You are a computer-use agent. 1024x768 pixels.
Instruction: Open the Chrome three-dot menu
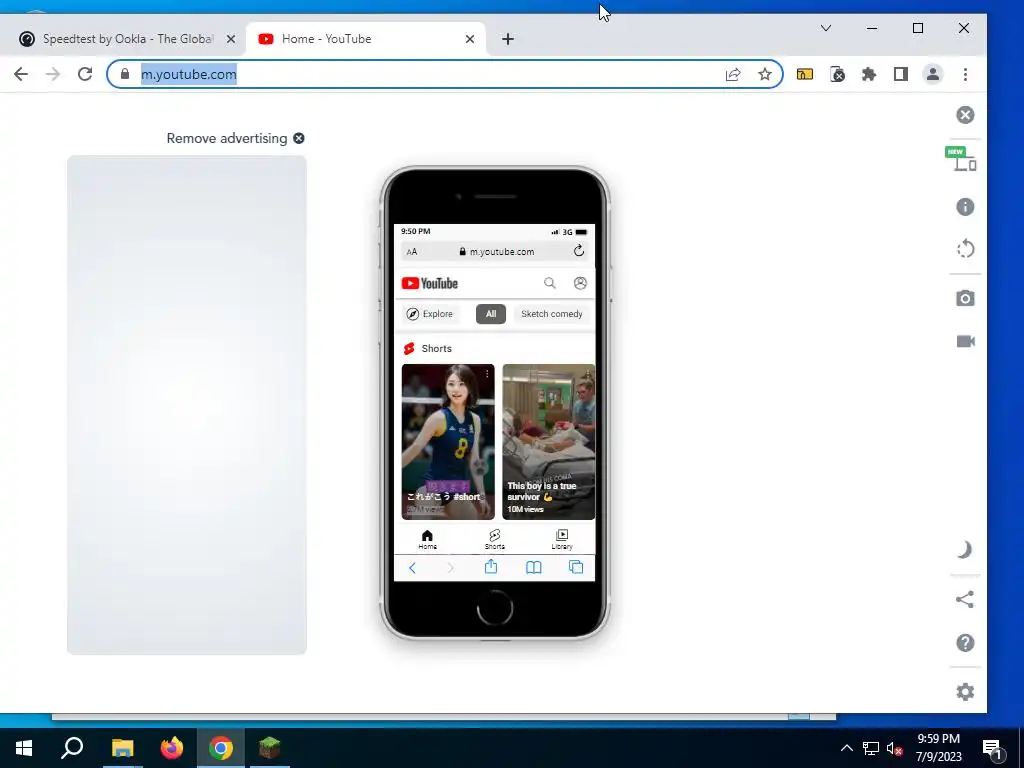[x=965, y=74]
